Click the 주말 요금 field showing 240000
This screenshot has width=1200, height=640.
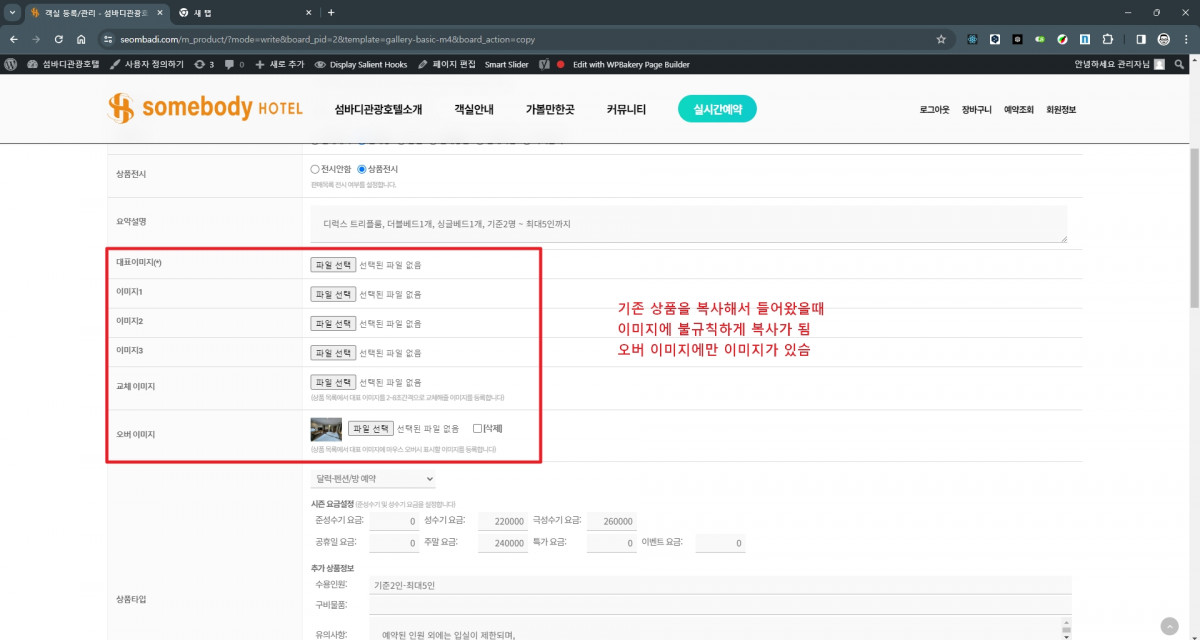pos(502,543)
